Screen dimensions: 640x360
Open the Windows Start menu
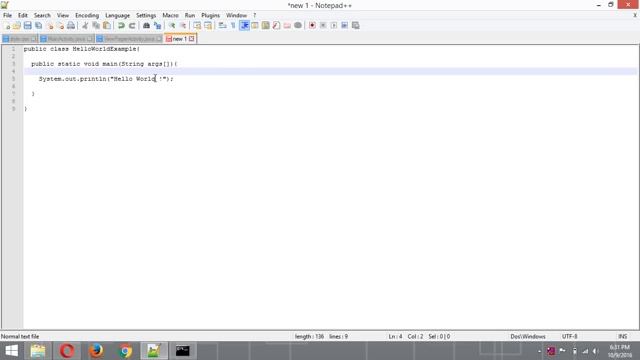click(11, 351)
